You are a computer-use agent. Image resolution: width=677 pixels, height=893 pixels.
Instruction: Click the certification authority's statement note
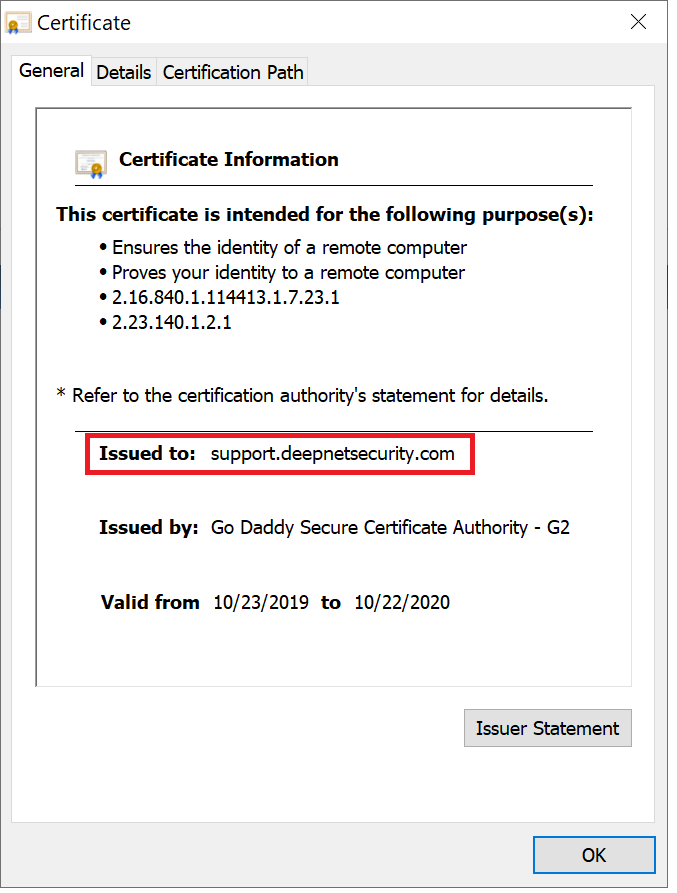tap(302, 395)
